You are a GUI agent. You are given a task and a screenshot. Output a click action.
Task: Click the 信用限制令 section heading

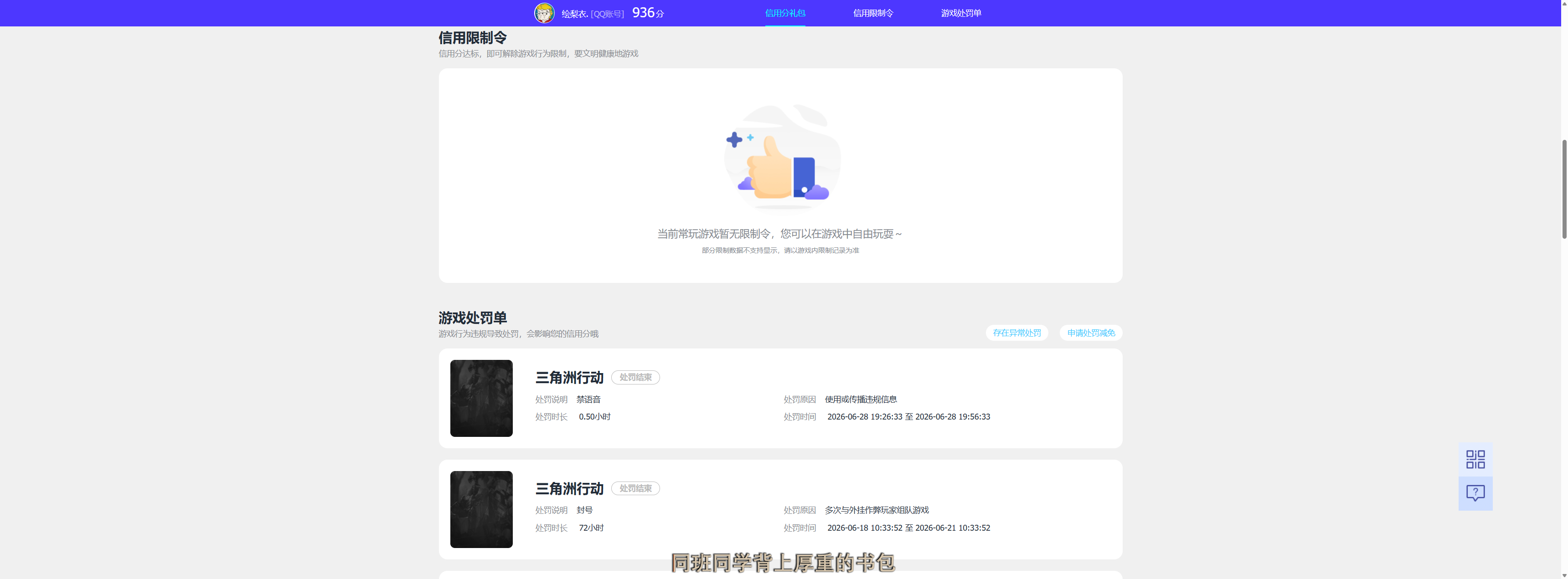(x=472, y=38)
